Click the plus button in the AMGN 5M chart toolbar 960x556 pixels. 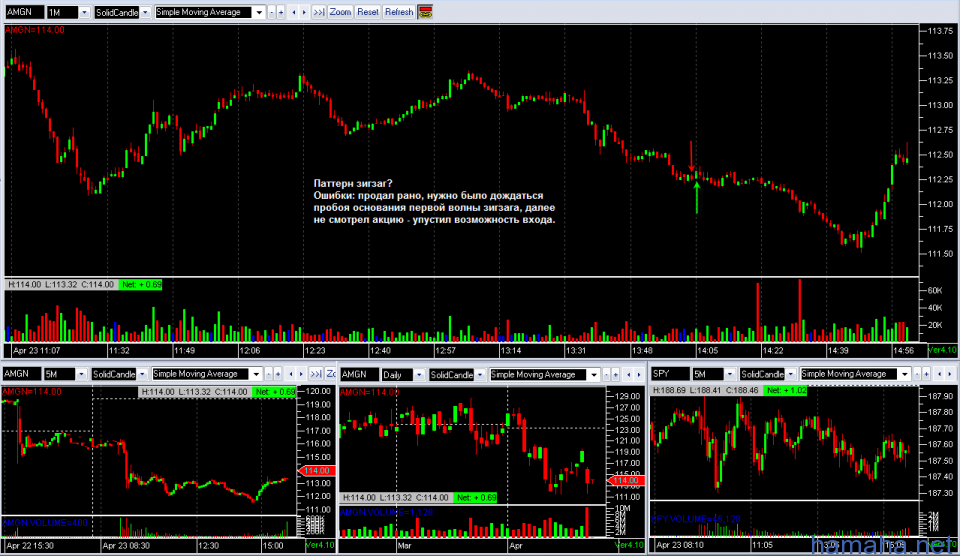277,374
